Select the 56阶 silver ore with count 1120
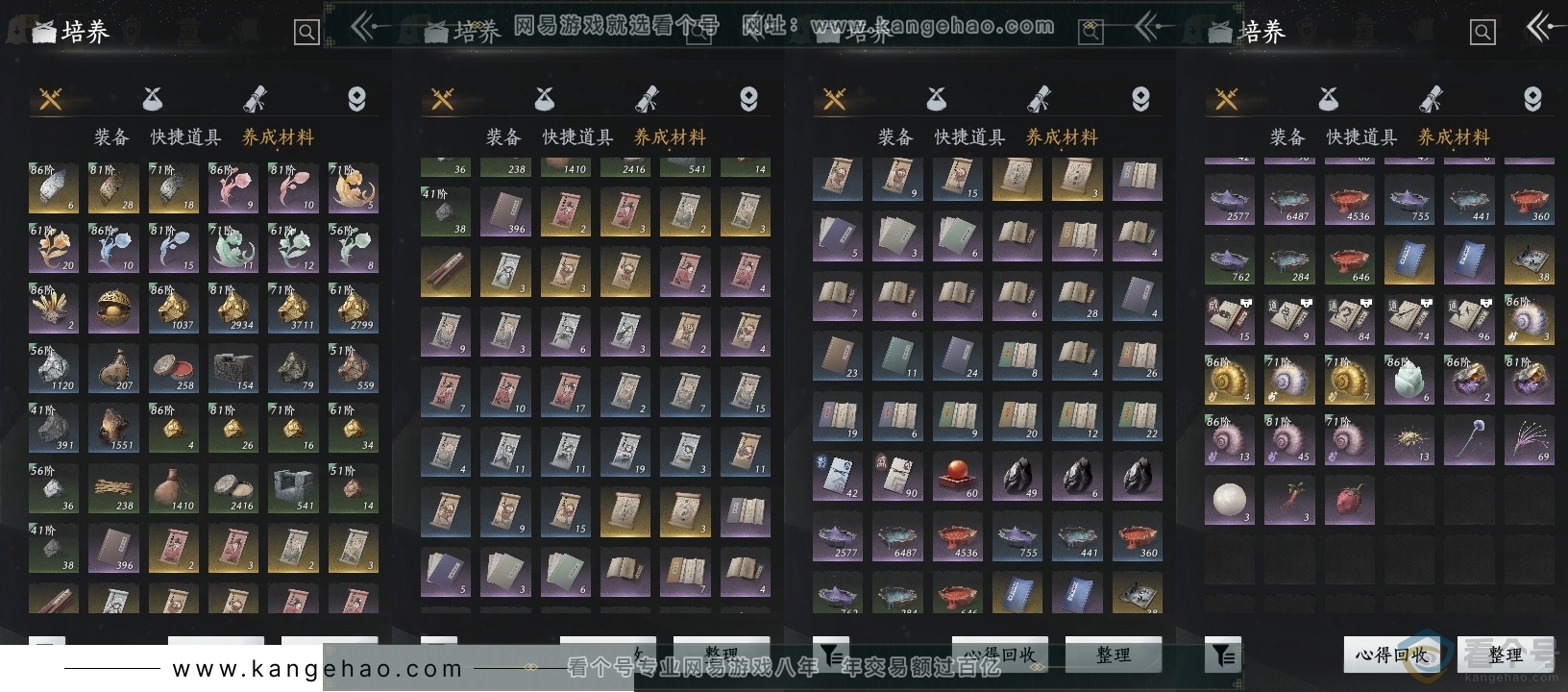This screenshot has height=692, width=1568. pyautogui.click(x=54, y=369)
